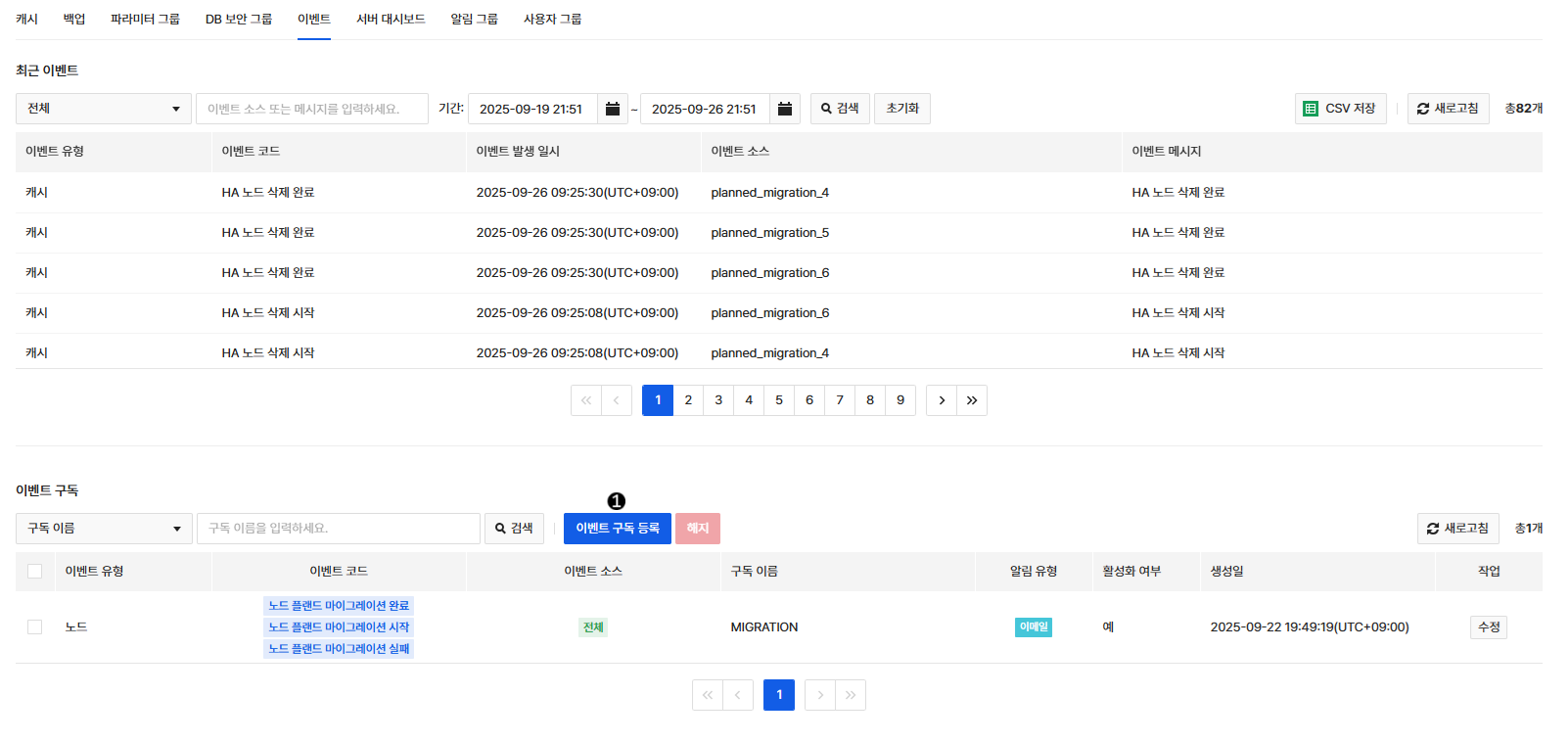Click the subscription name search input
Screen dimensions: 1568x742
pyautogui.click(x=338, y=529)
